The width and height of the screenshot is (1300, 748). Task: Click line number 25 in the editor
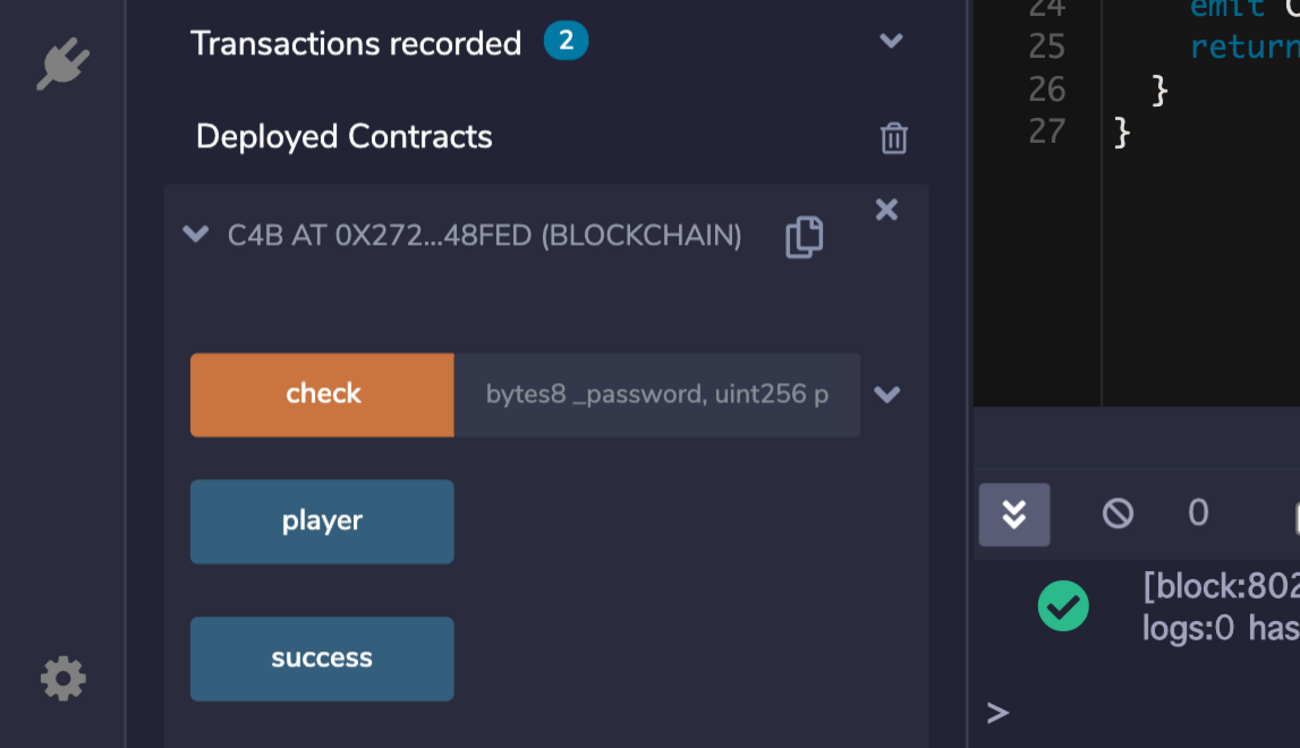click(x=1046, y=46)
